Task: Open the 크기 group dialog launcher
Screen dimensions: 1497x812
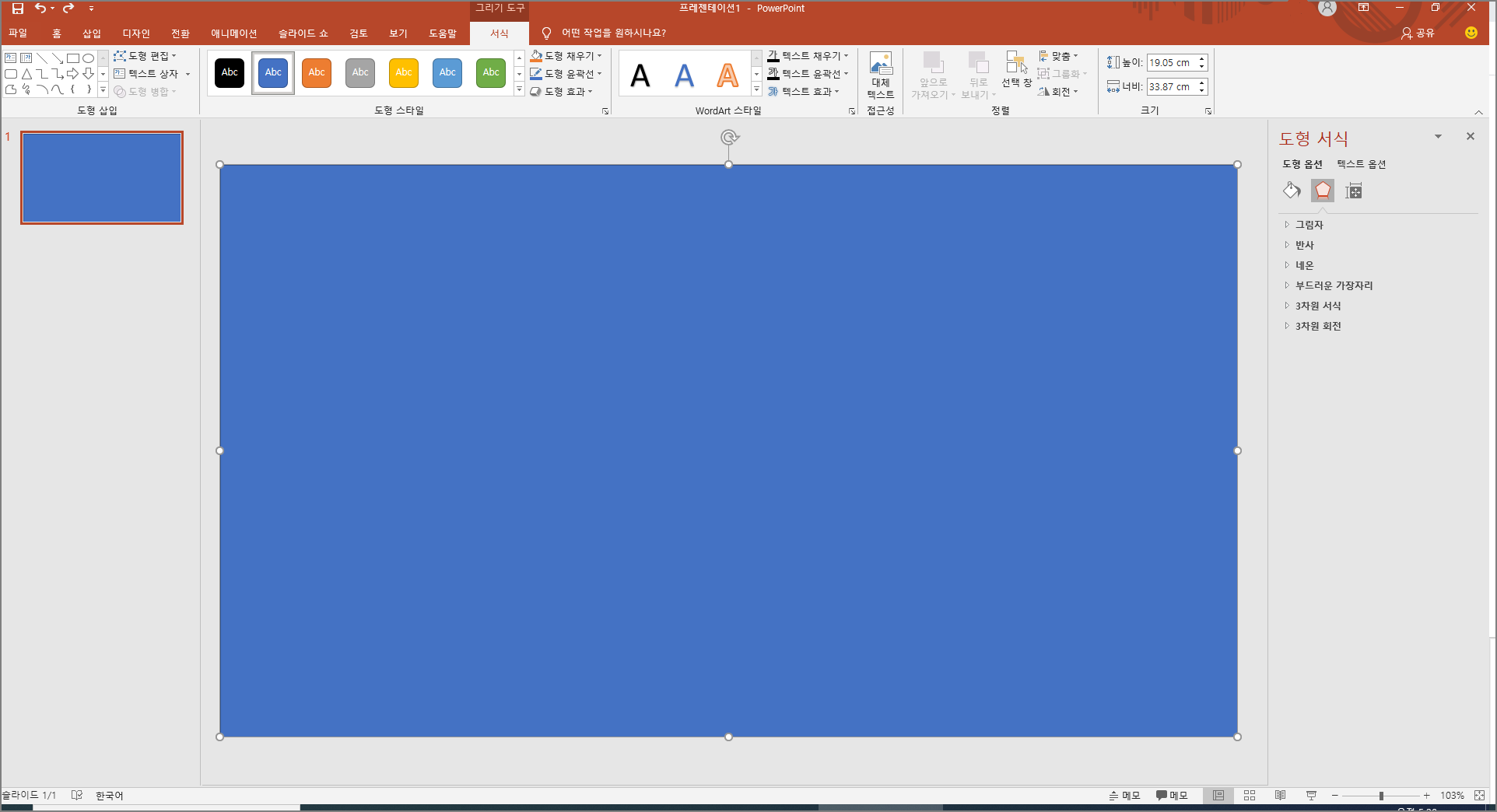Action: coord(1208,112)
